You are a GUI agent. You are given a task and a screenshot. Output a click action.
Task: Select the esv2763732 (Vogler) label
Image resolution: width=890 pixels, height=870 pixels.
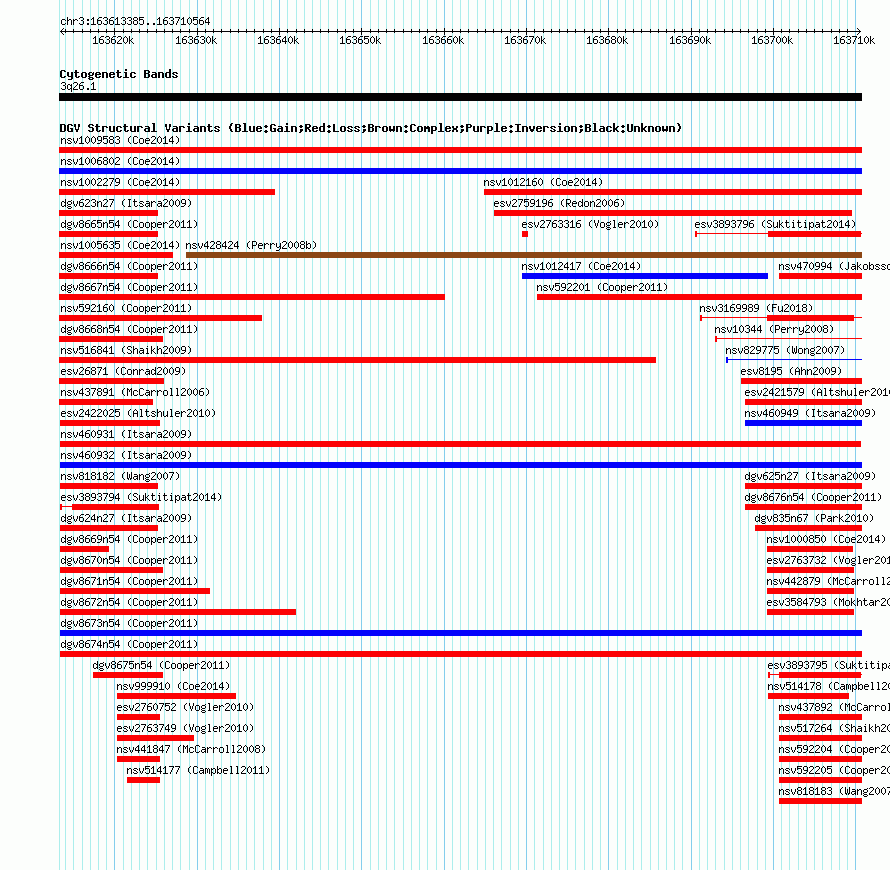click(828, 560)
